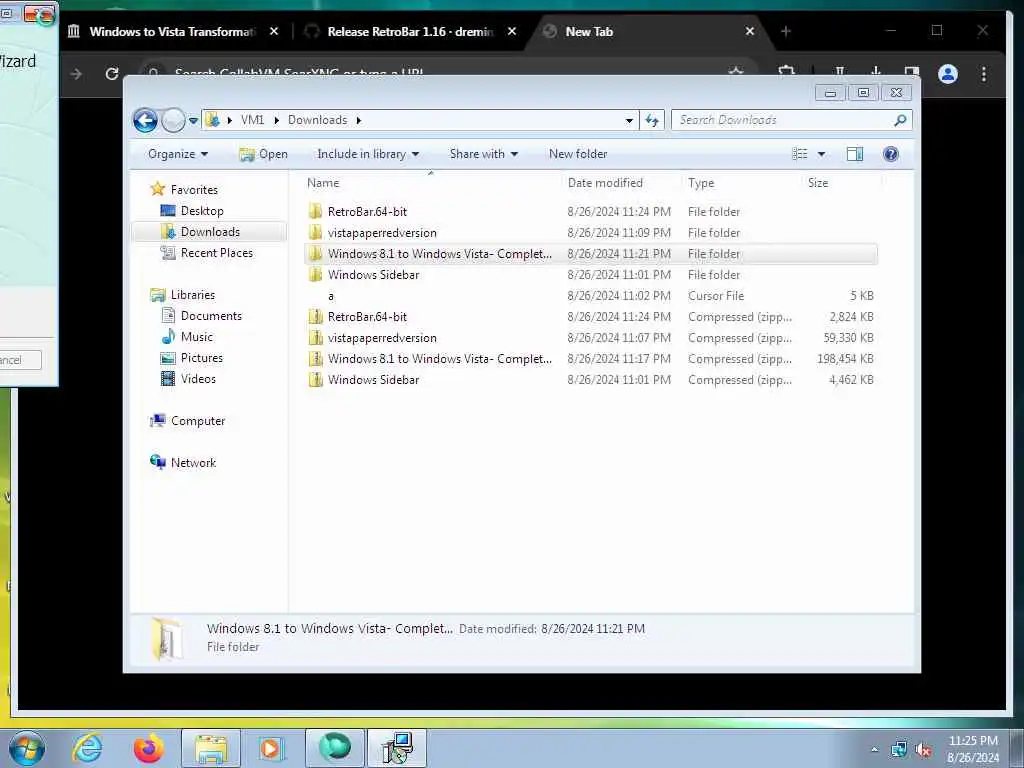Launch Firefox from the taskbar

click(x=148, y=748)
